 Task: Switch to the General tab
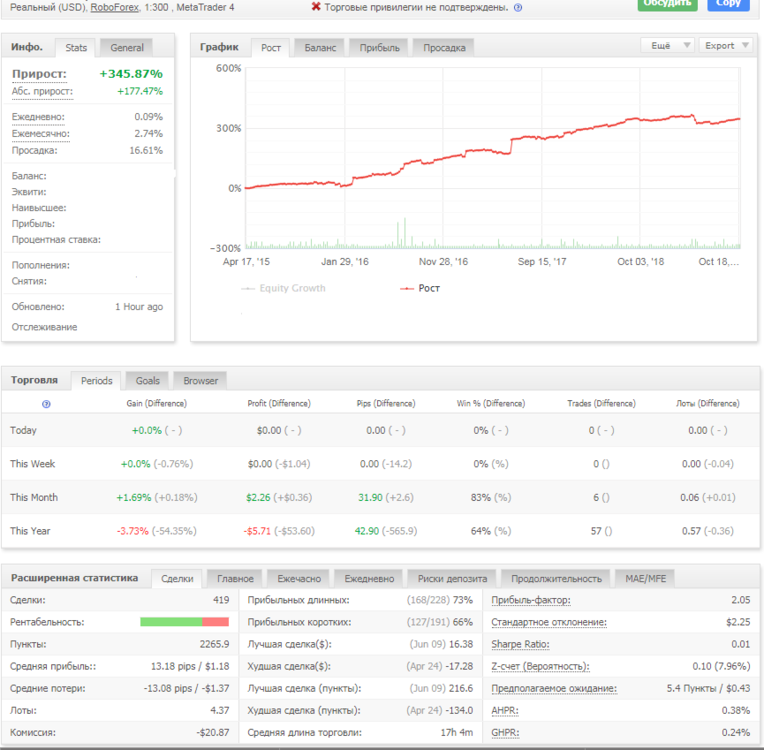pos(127,48)
